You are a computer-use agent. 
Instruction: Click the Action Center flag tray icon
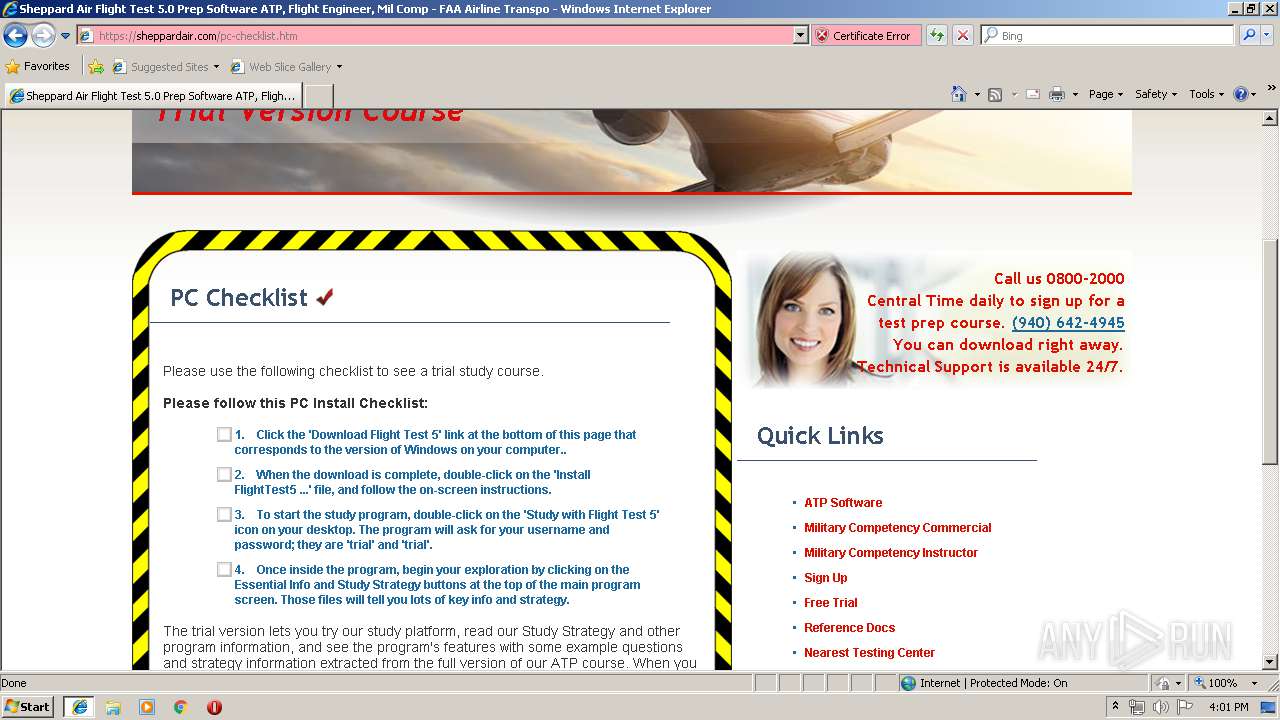coord(1185,707)
